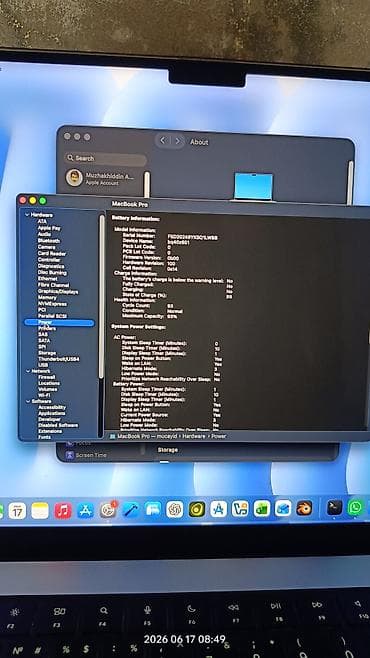Open the ChatGPT app in the Dock
370x658 pixels.
pyautogui.click(x=175, y=509)
